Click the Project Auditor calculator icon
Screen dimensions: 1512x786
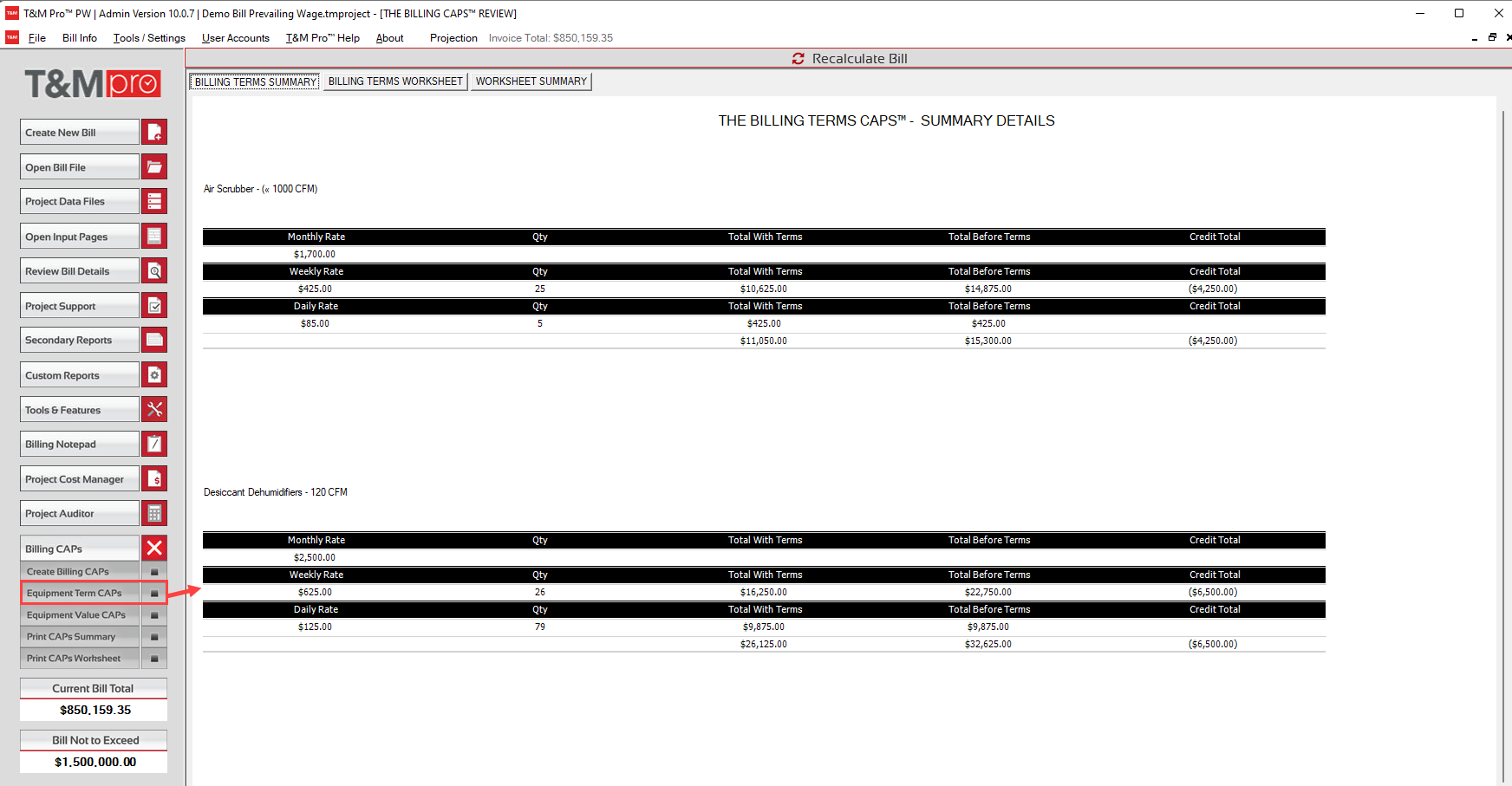154,513
